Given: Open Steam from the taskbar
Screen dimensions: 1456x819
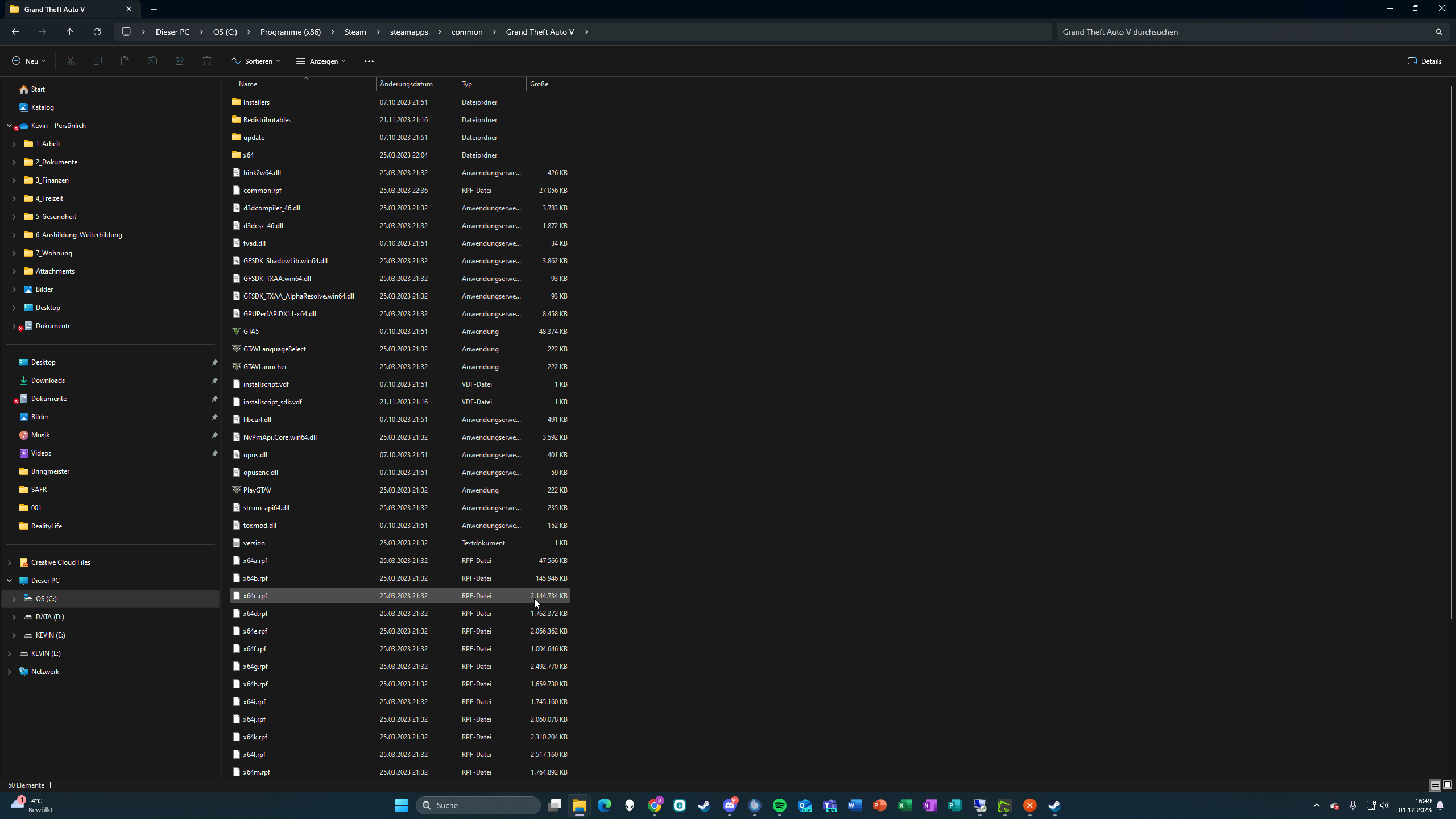Looking at the screenshot, I should [x=704, y=805].
